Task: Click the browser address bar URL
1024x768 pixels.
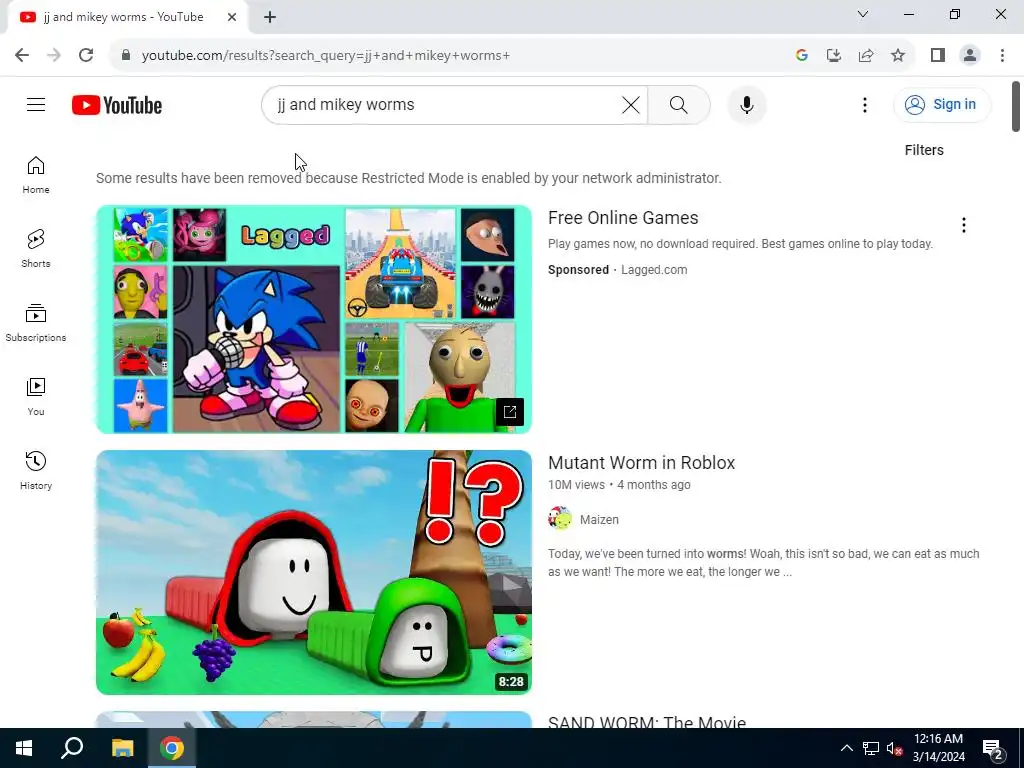Action: point(326,55)
